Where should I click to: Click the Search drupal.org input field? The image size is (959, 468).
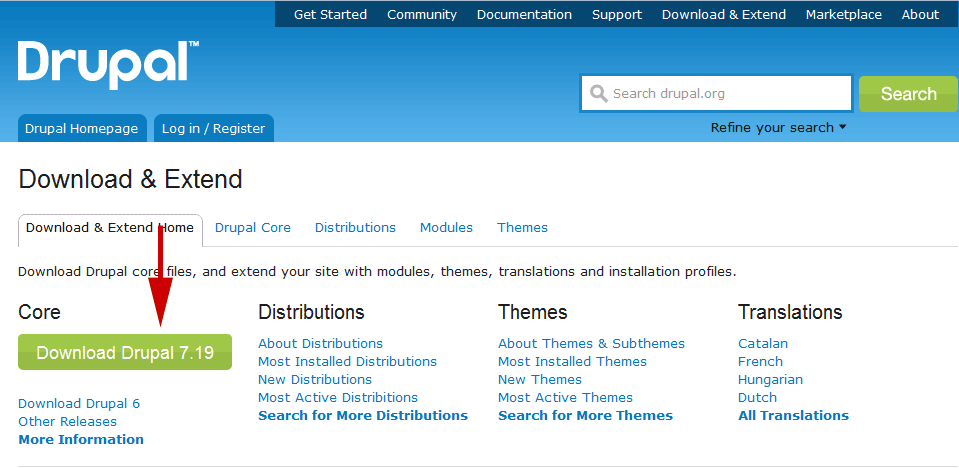point(716,94)
